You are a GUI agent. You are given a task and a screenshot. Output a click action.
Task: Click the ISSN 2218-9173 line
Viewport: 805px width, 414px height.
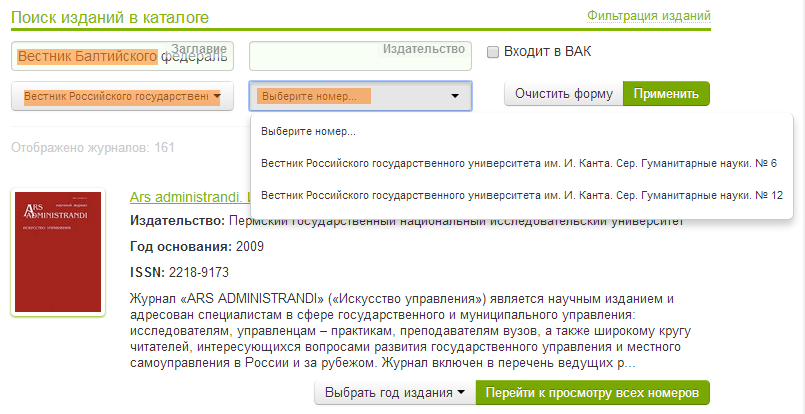point(180,271)
